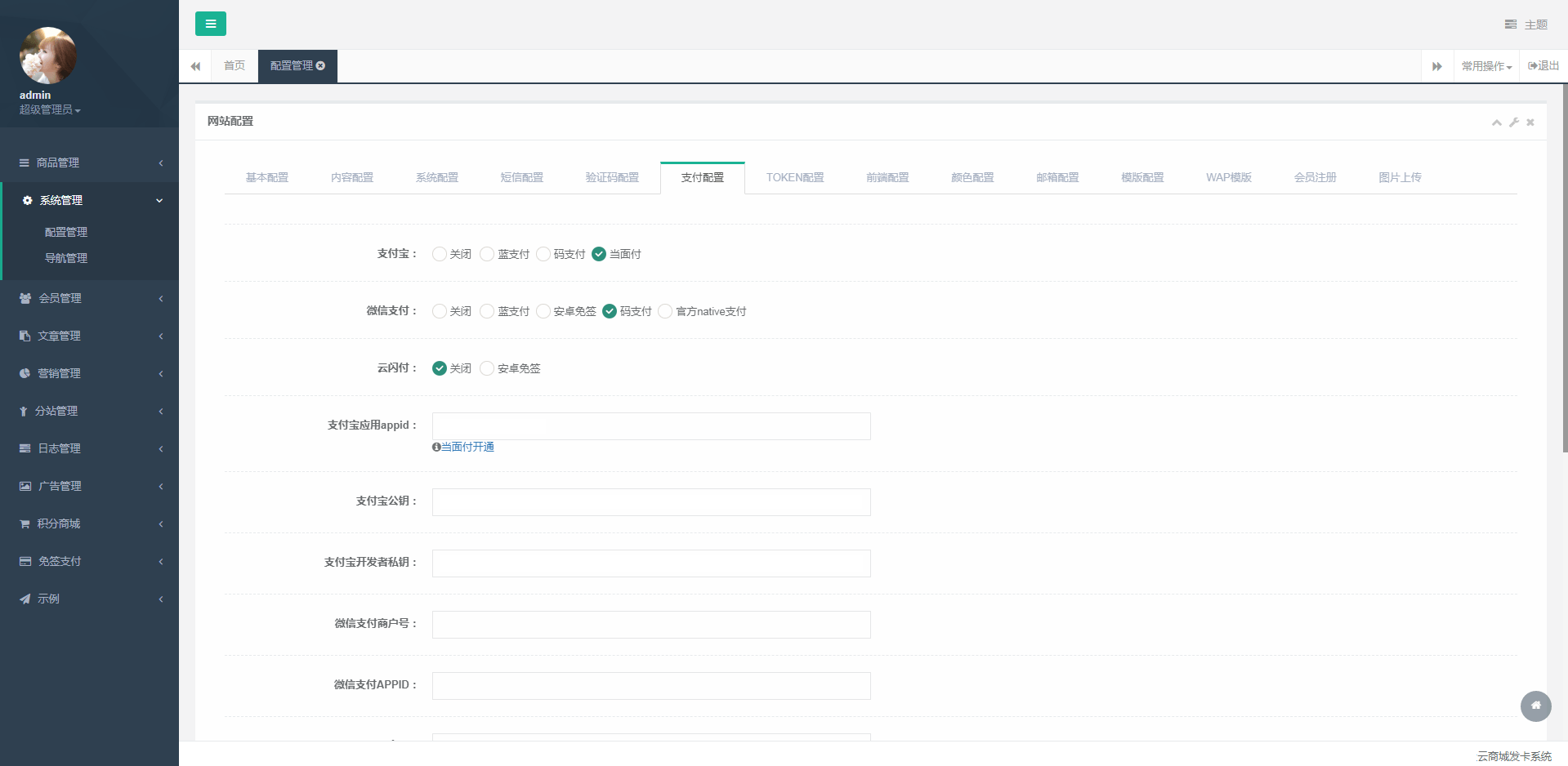
Task: Select 蓝支付 option for 支付宝
Action: pos(488,254)
